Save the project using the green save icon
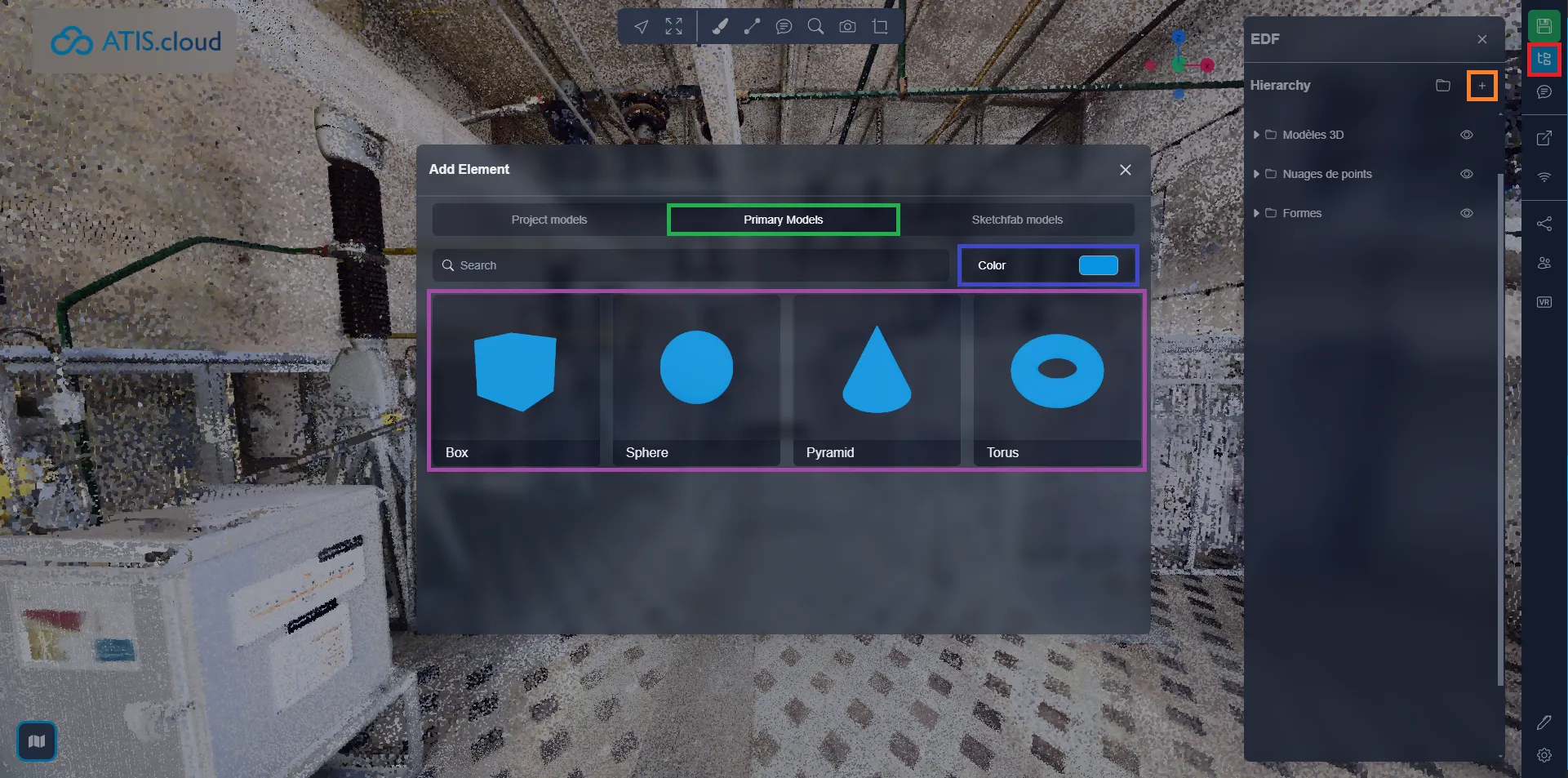Viewport: 1568px width, 778px height. pos(1544,25)
